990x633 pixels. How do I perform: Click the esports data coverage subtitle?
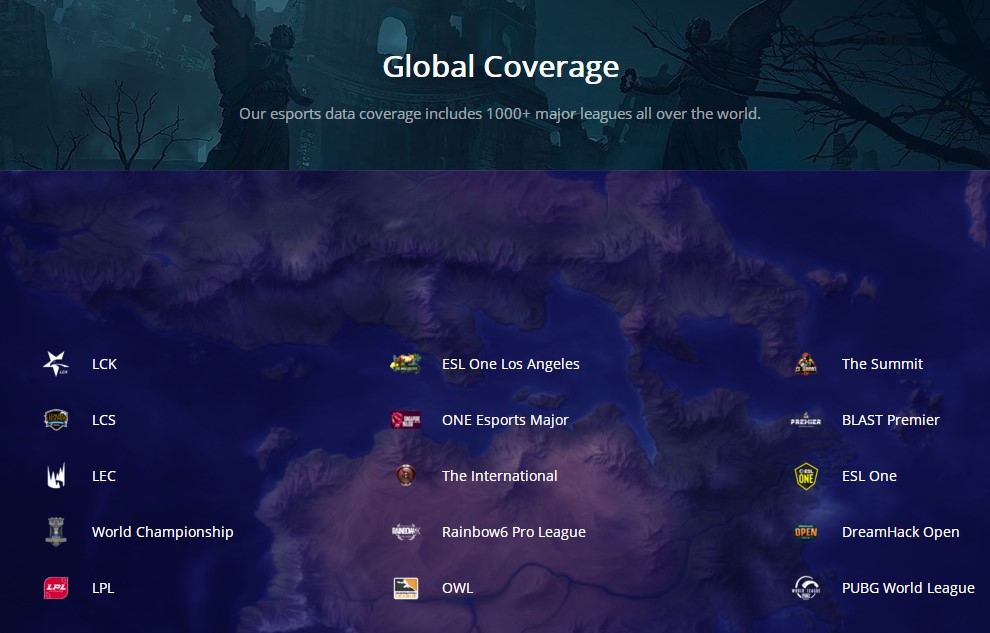click(x=499, y=114)
